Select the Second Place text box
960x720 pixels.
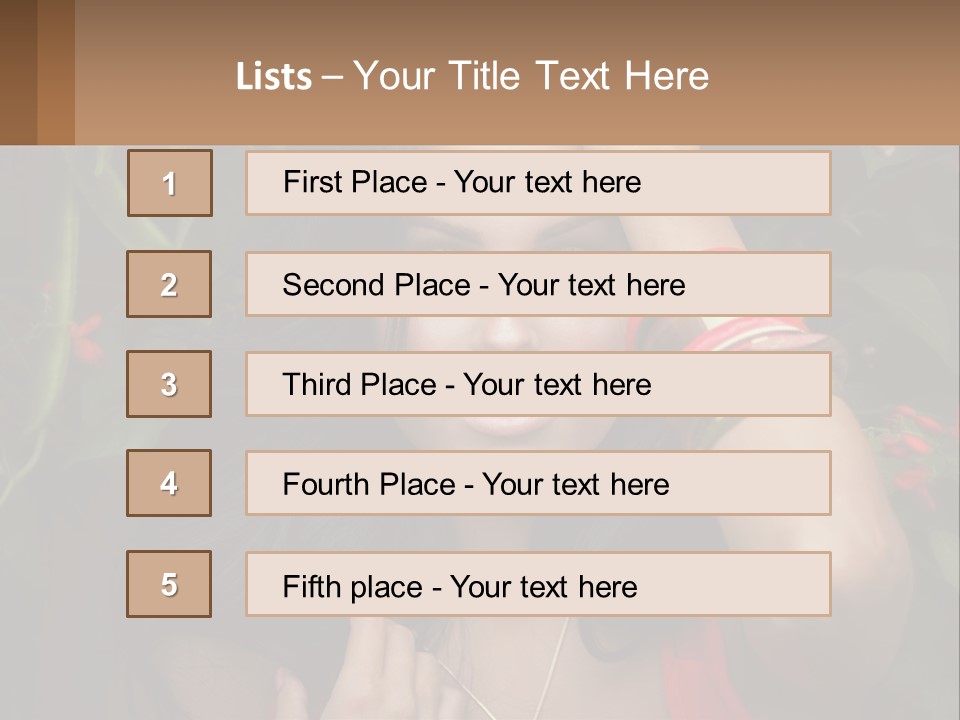pyautogui.click(x=538, y=284)
